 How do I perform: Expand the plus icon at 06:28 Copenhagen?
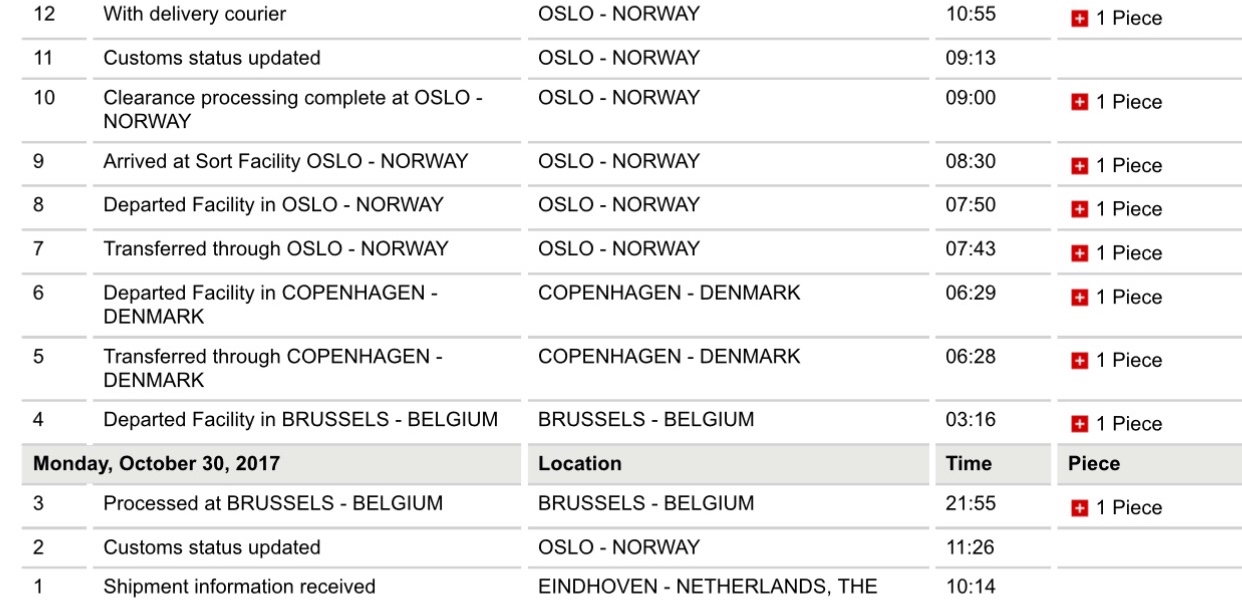coord(1081,361)
